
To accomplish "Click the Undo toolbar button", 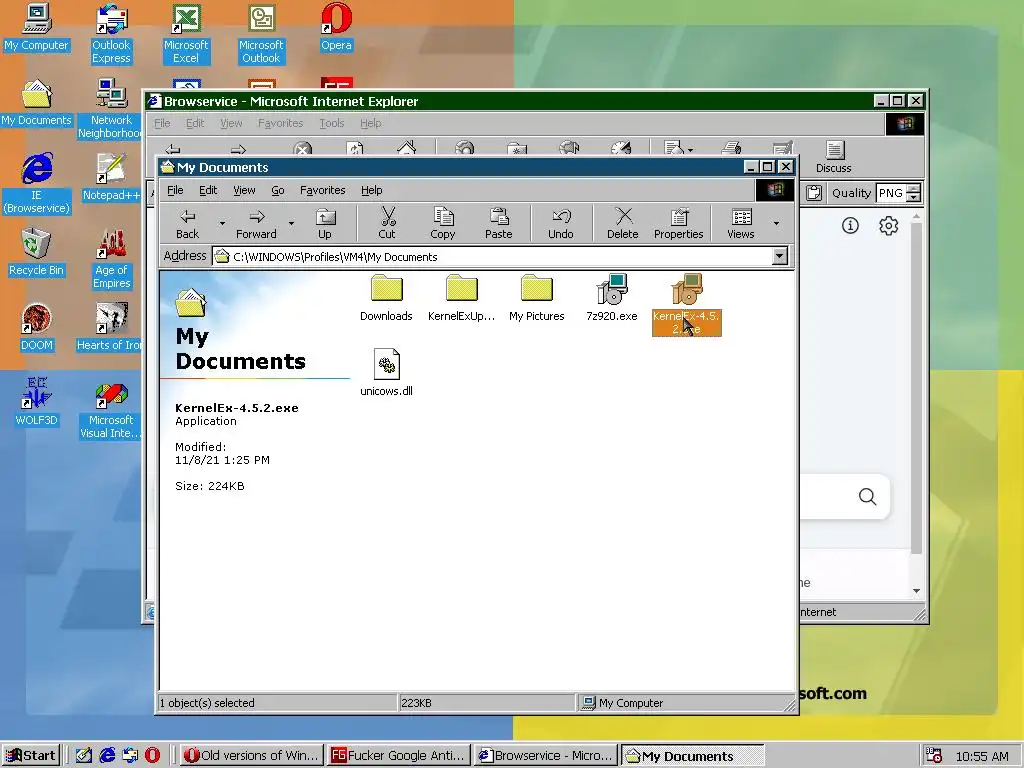I will coord(561,223).
